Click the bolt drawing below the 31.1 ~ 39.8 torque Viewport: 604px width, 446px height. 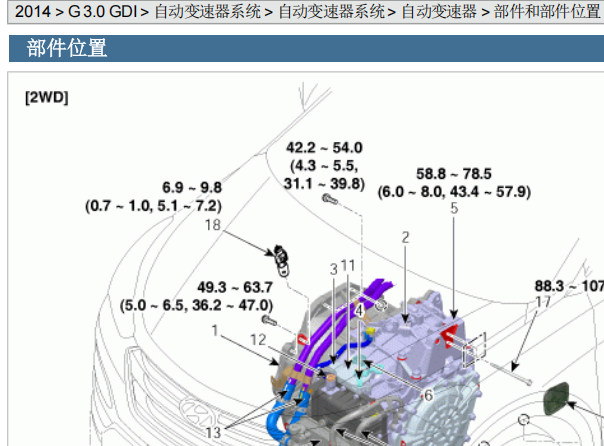(x=330, y=200)
